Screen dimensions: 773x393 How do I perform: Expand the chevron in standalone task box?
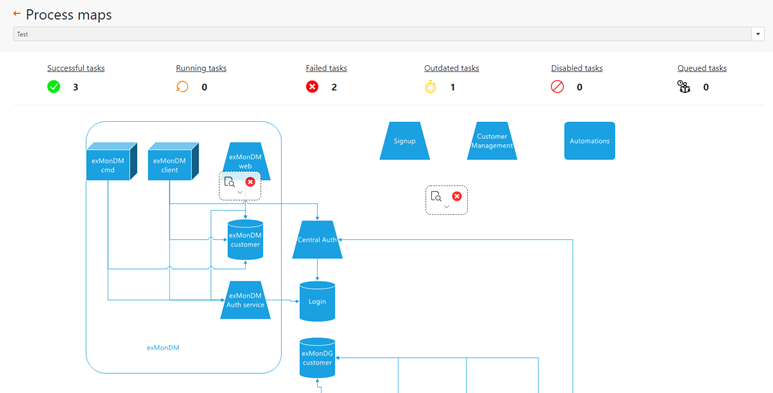point(447,207)
